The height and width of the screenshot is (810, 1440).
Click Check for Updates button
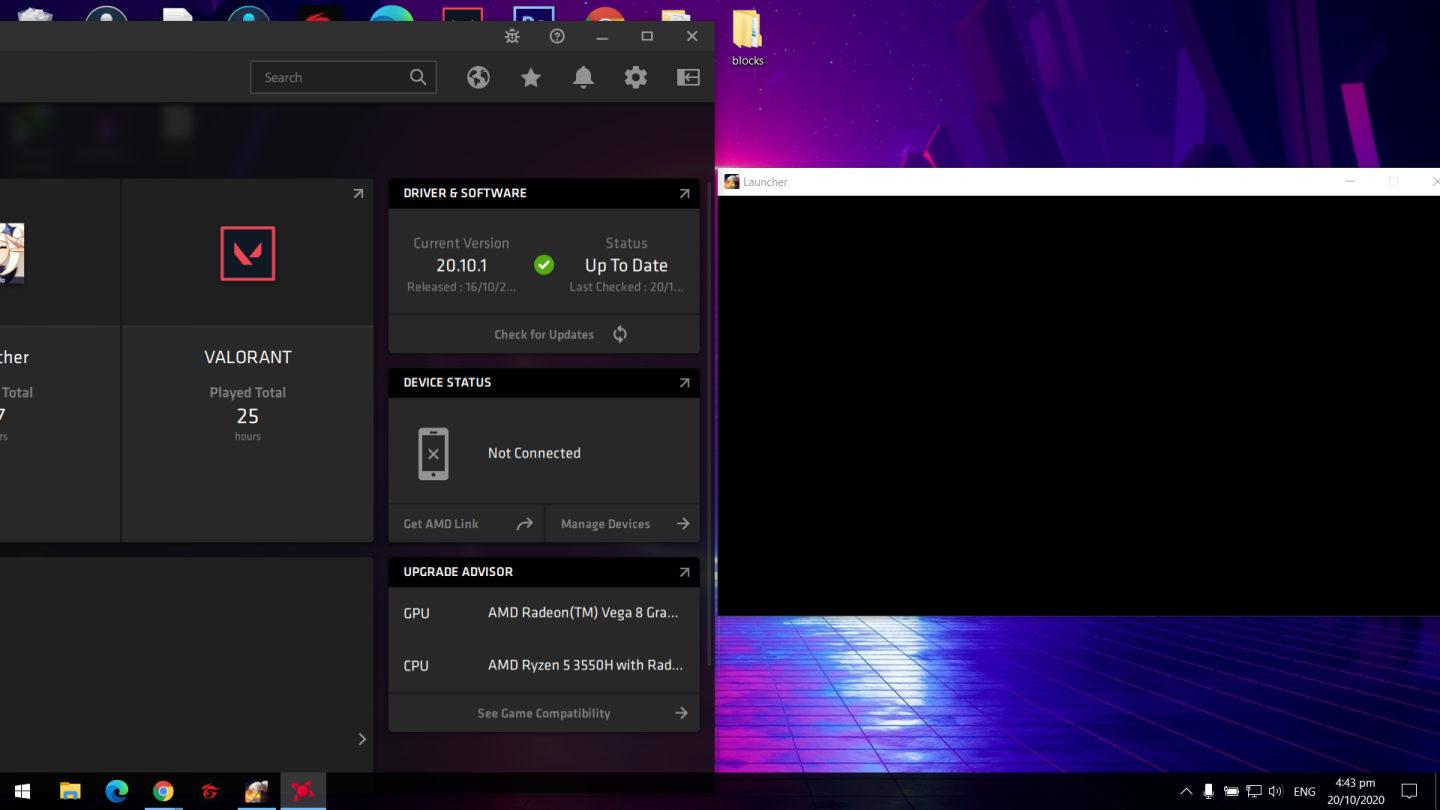[544, 334]
